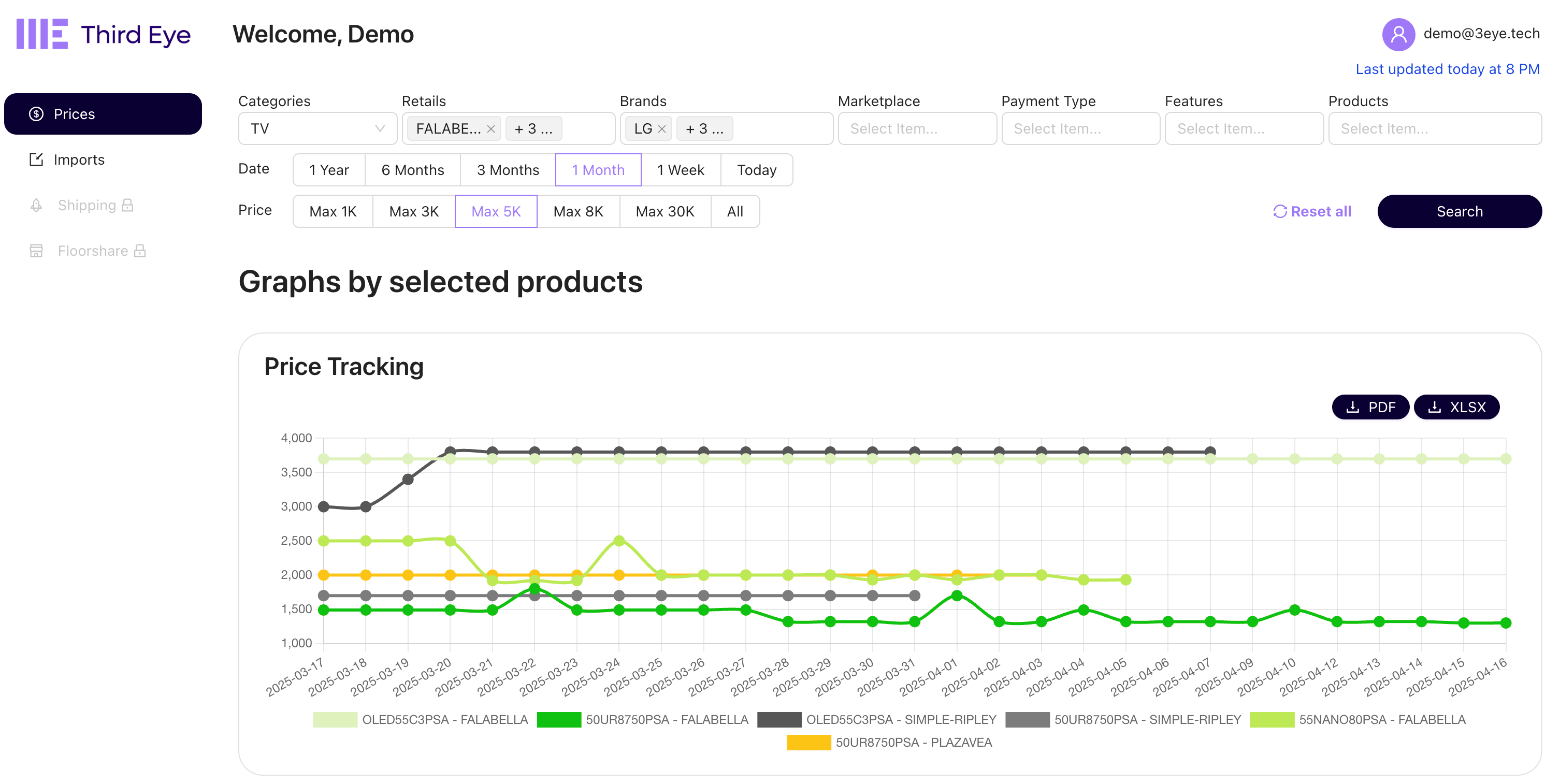Click the Third Eye logo icon
The width and height of the screenshot is (1560, 784).
[x=42, y=34]
